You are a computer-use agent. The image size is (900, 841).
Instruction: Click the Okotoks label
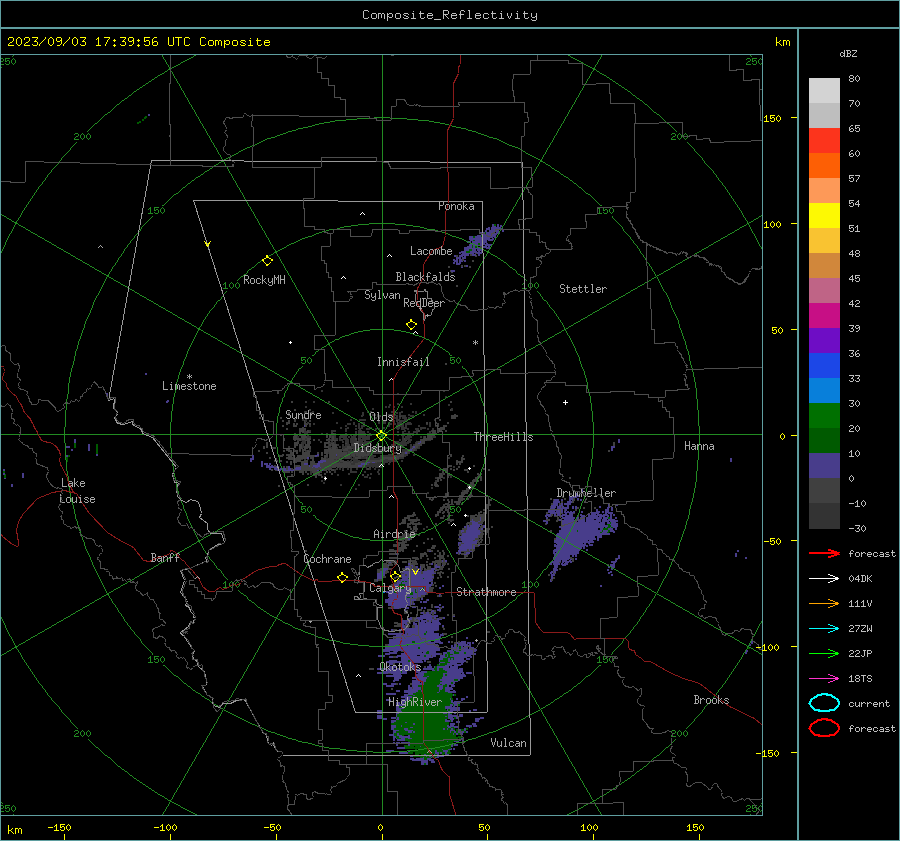click(x=400, y=667)
